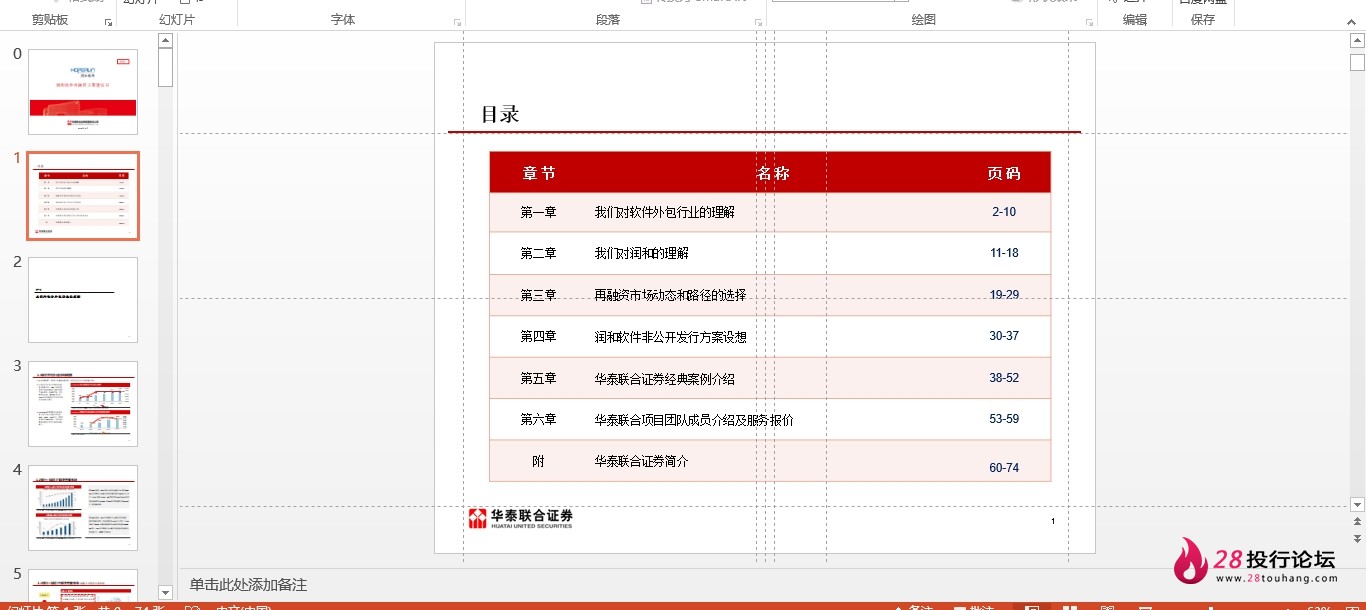
Task: Click the page range 2-10
Action: [1004, 212]
